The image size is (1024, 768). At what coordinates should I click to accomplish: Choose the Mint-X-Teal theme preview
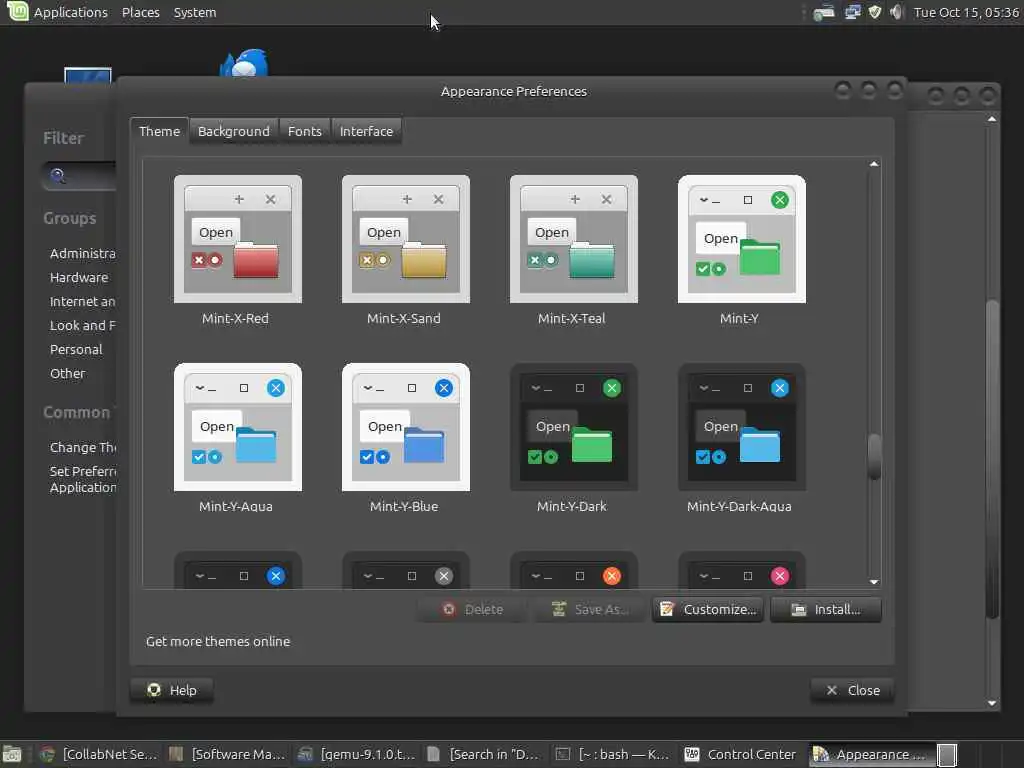(573, 239)
